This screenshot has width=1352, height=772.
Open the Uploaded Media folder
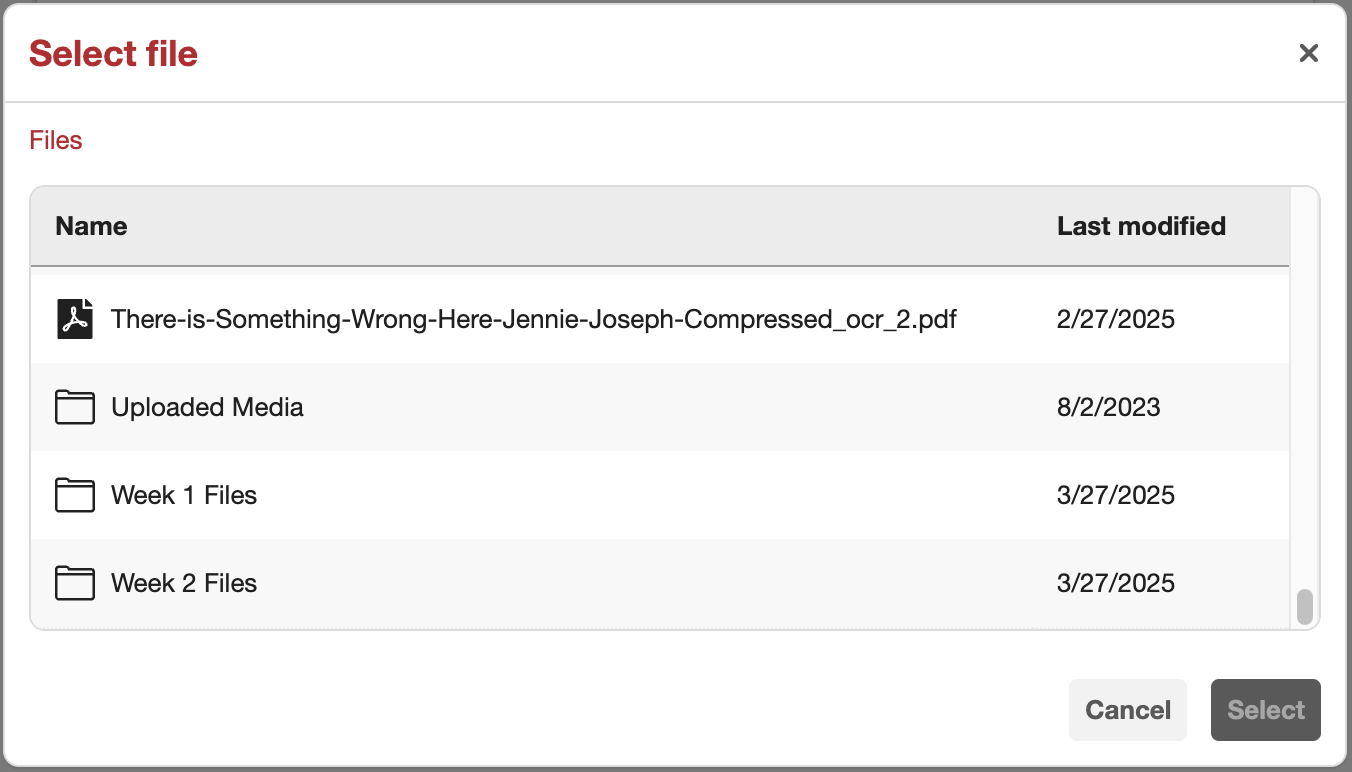point(207,407)
